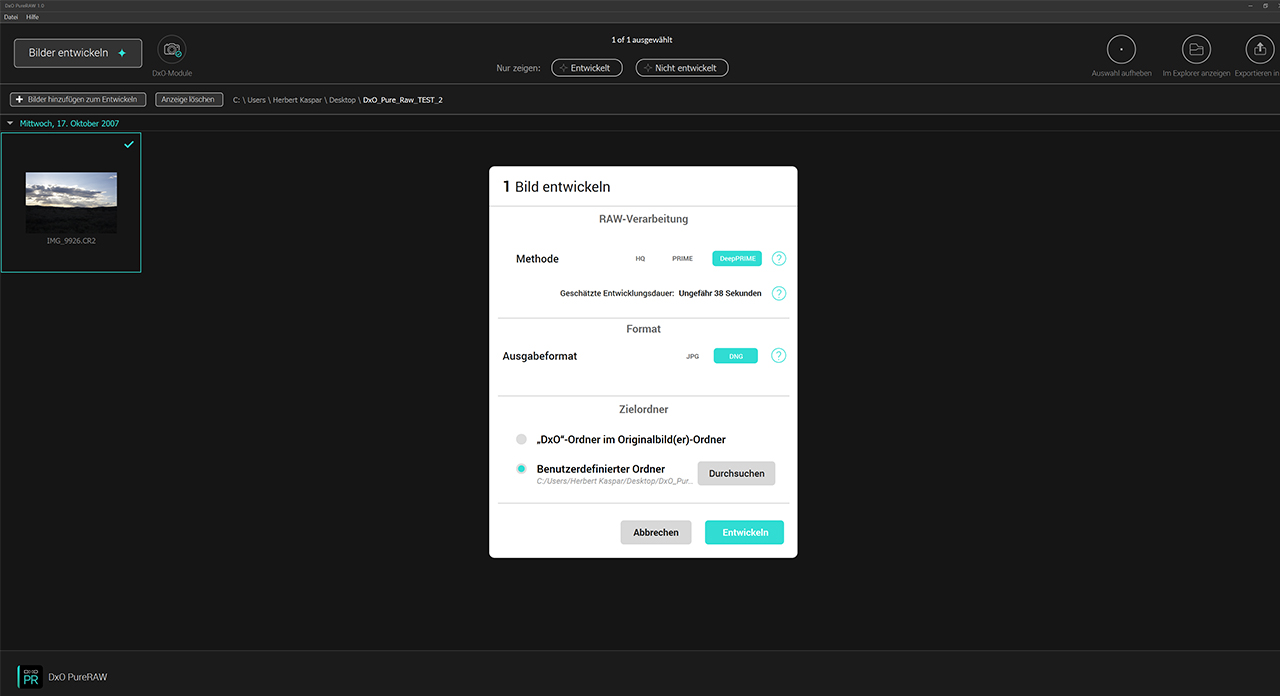Choose the PRIME processing method
Image resolution: width=1280 pixels, height=696 pixels.
point(682,259)
